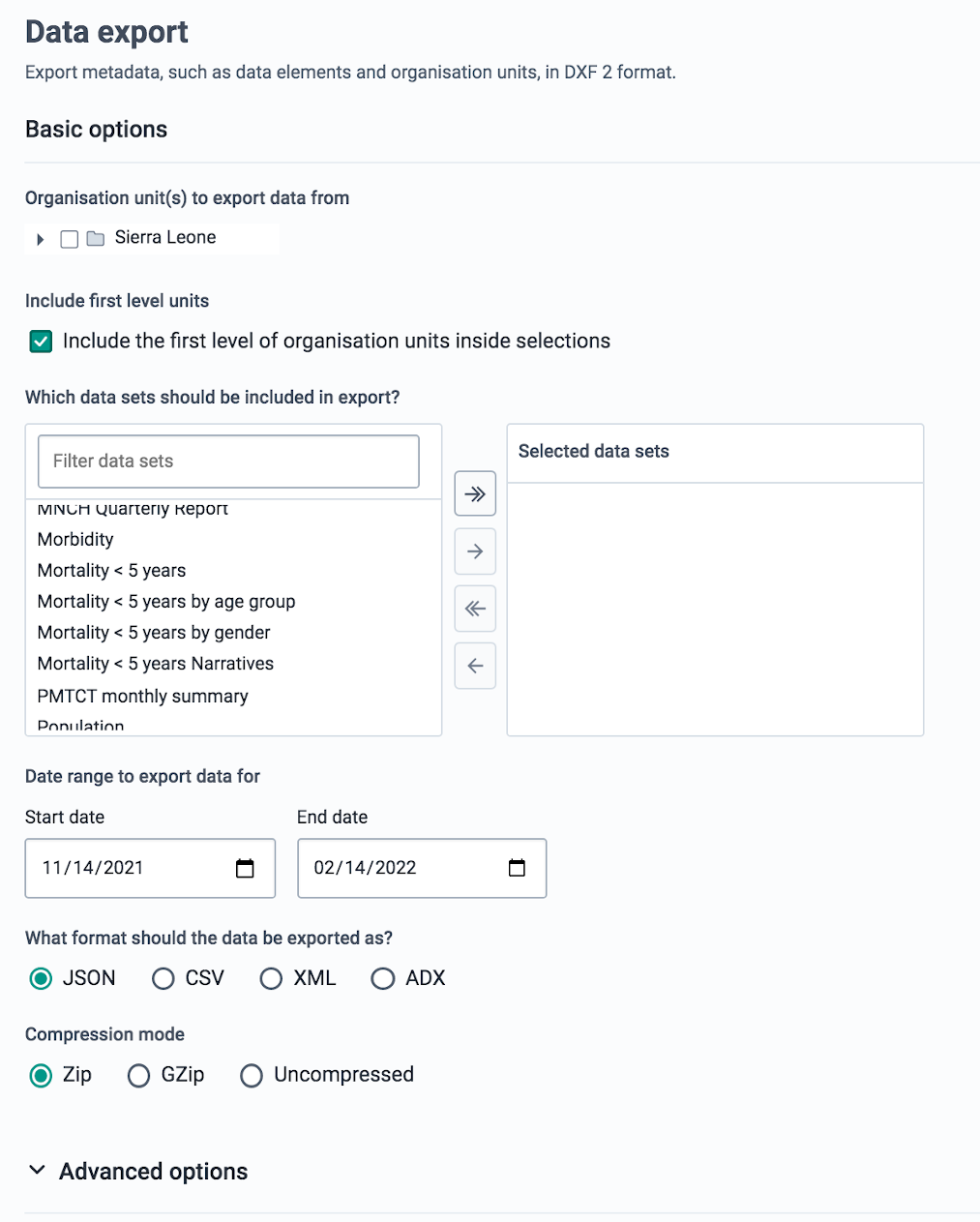Choose the ADX export format
Screen dimensions: 980x1222
click(383, 979)
